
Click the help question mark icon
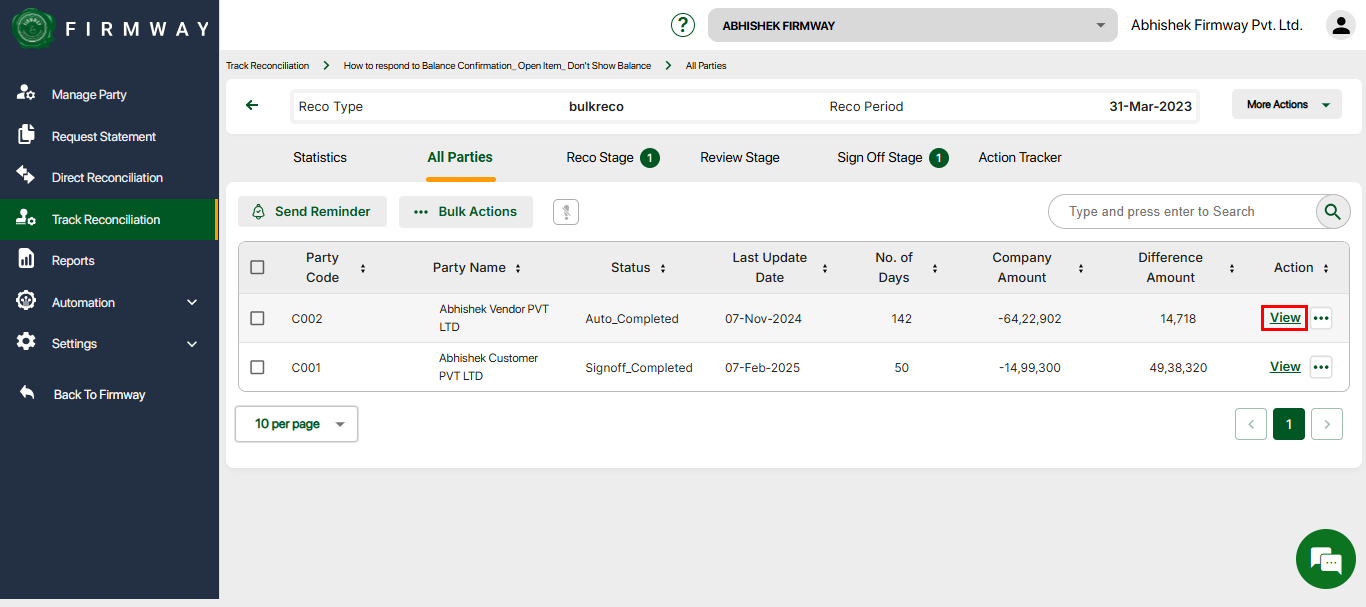click(682, 25)
